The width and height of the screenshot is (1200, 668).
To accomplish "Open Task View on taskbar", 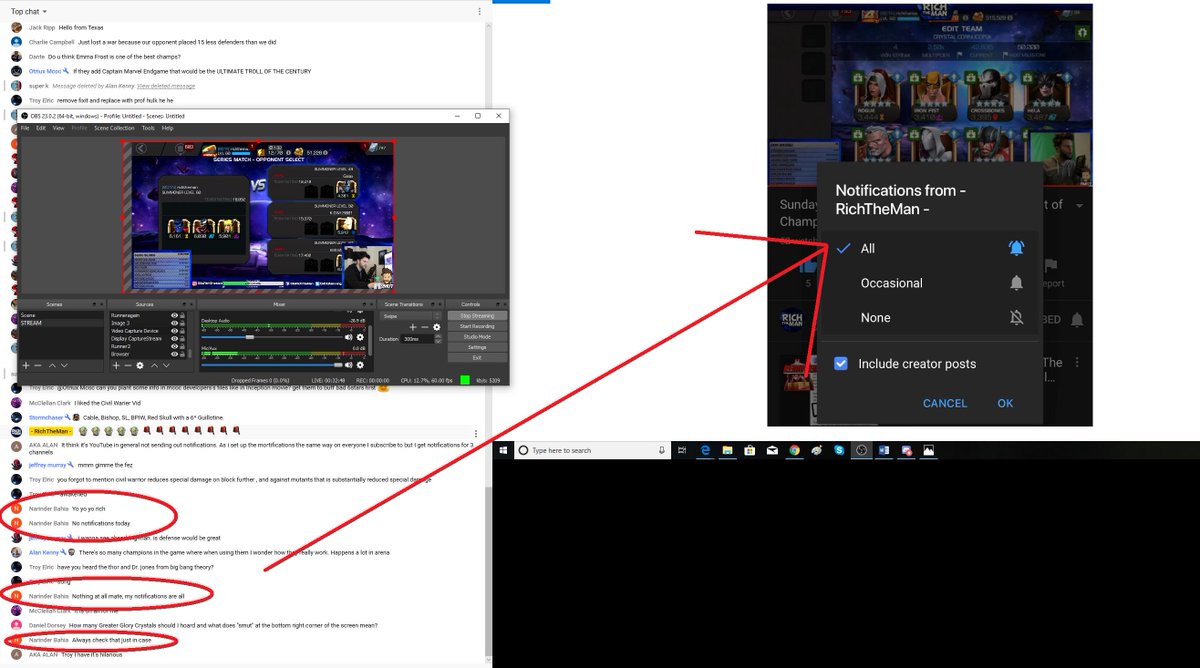I will pyautogui.click(x=682, y=451).
